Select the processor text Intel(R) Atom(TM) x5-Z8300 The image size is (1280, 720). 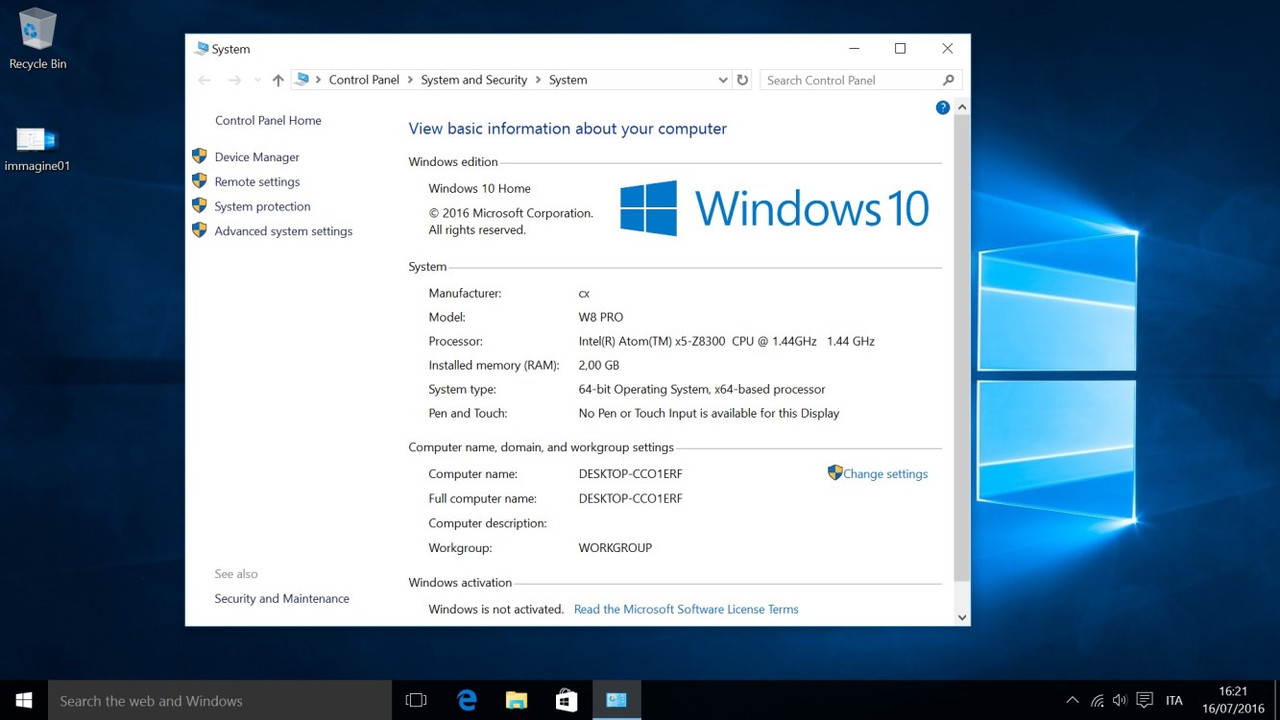tap(652, 341)
